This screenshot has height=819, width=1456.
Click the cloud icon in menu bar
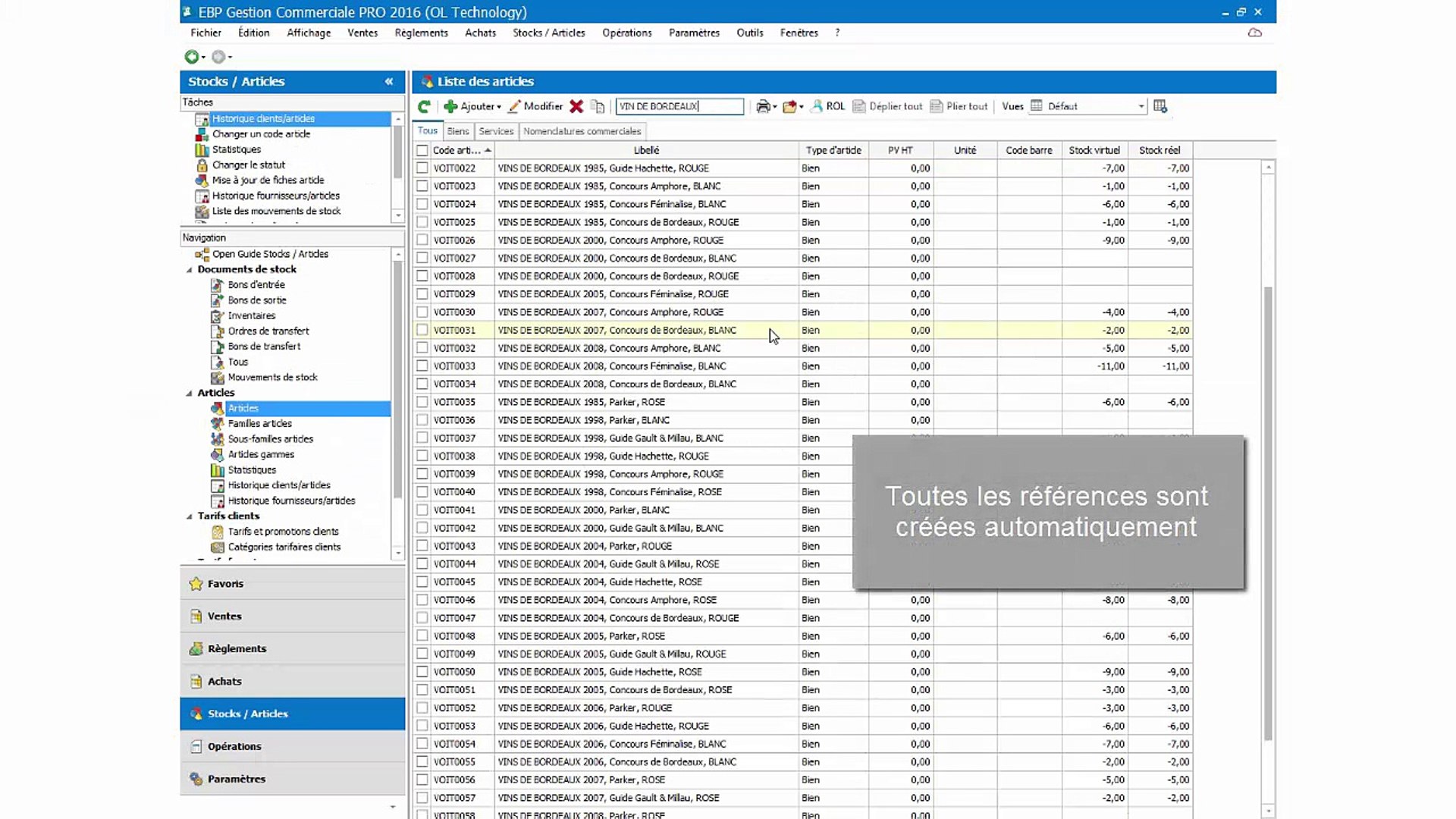pyautogui.click(x=1255, y=33)
